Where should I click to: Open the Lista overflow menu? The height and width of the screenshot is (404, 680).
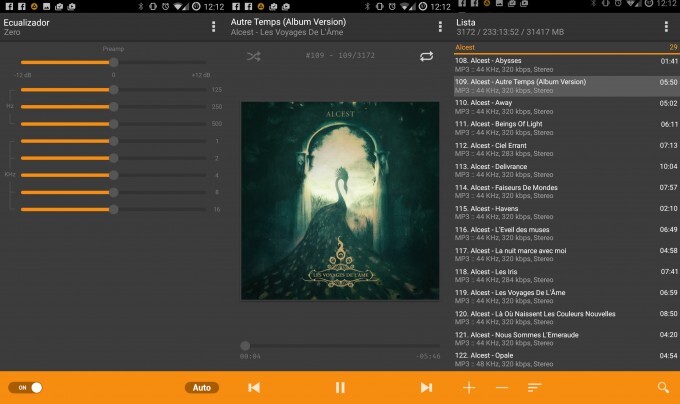click(x=666, y=26)
